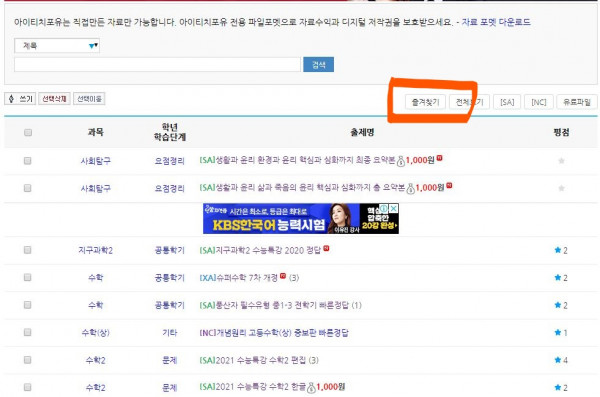600x397 pixels.
Task: Check the box for 삶과 죽음의 윤리 row
Action: pyautogui.click(x=28, y=188)
